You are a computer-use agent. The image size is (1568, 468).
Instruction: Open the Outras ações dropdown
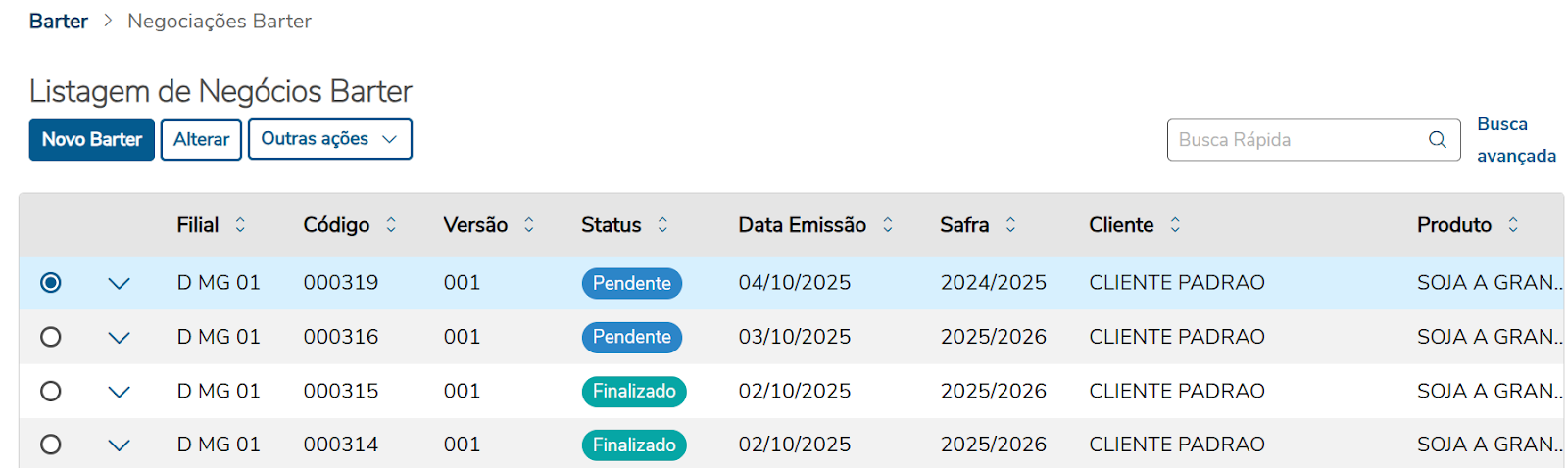click(x=329, y=139)
